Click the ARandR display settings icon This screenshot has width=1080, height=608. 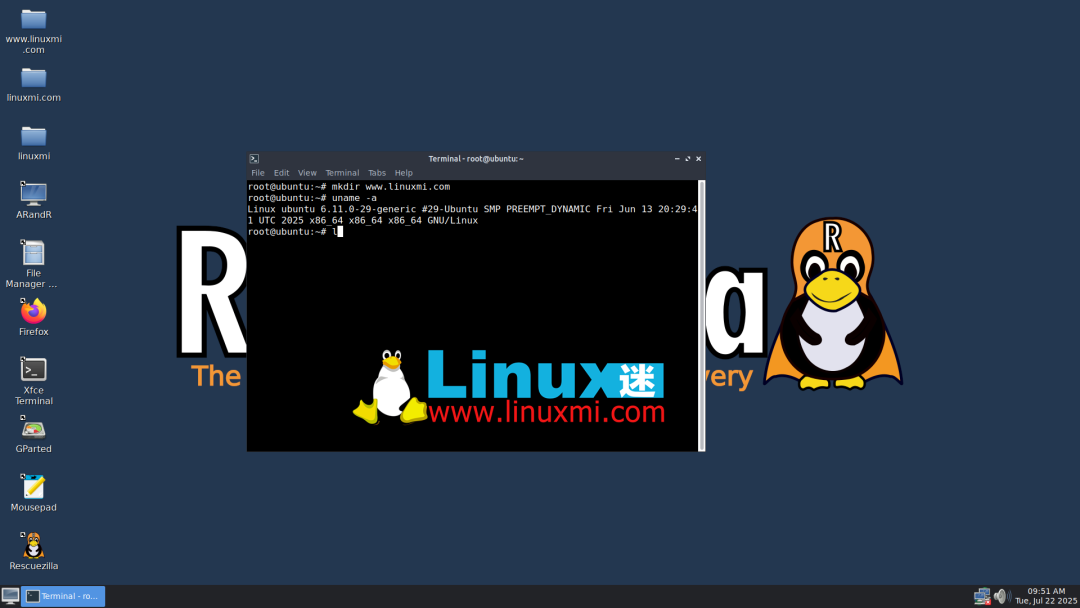[x=34, y=194]
